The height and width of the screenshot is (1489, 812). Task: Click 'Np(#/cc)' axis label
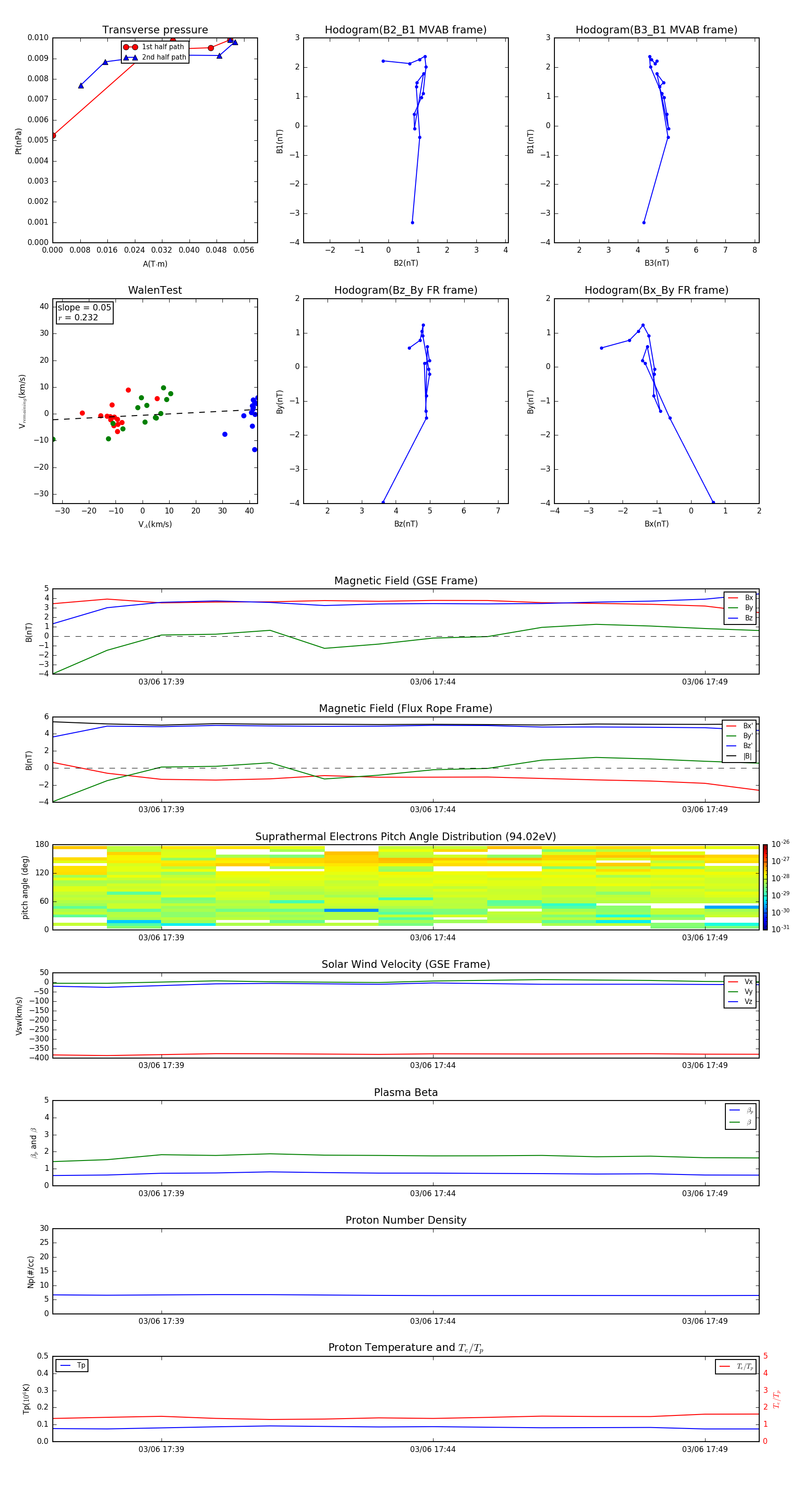tap(31, 1271)
